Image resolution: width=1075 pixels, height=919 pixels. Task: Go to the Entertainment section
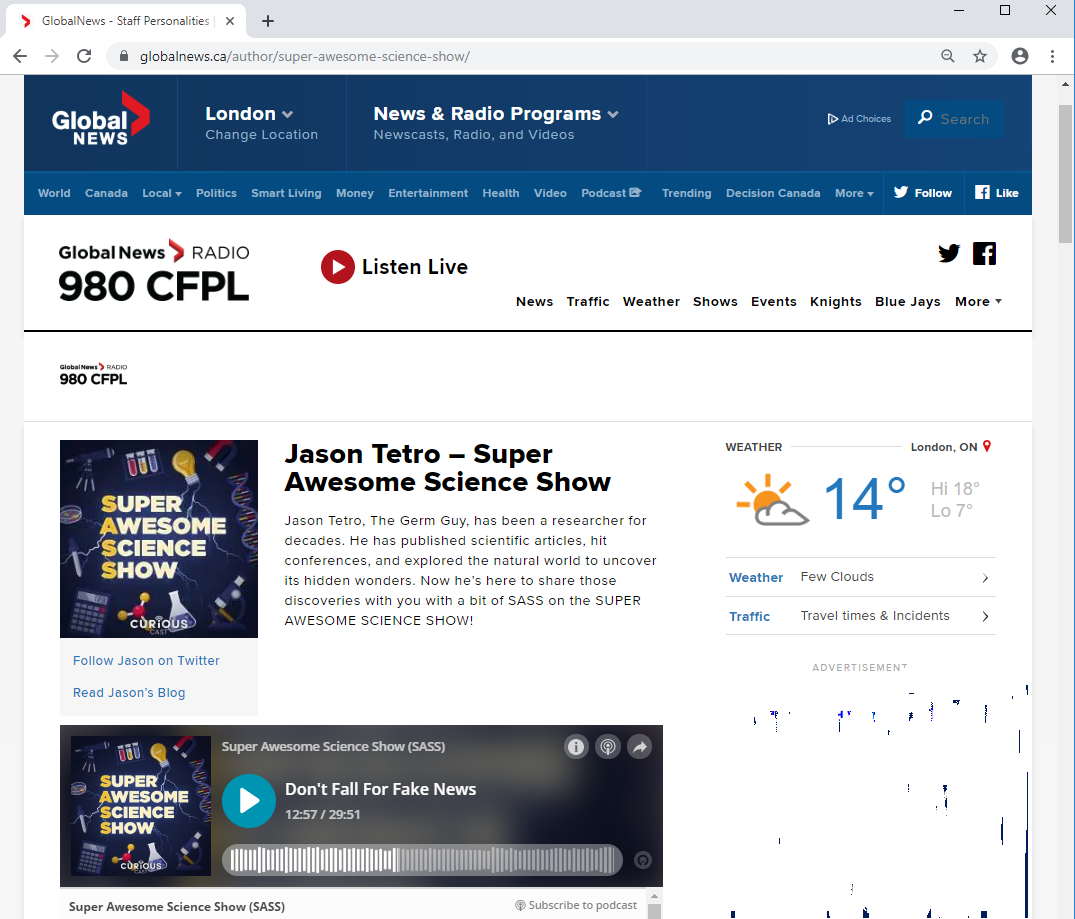[x=428, y=193]
